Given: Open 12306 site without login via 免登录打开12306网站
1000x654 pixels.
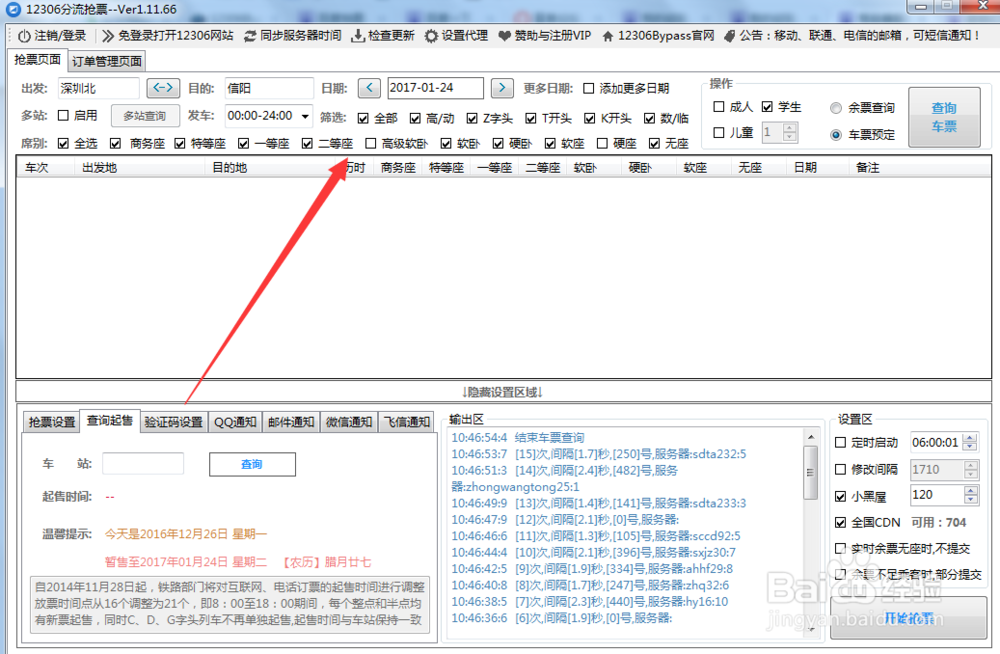Looking at the screenshot, I should point(167,36).
